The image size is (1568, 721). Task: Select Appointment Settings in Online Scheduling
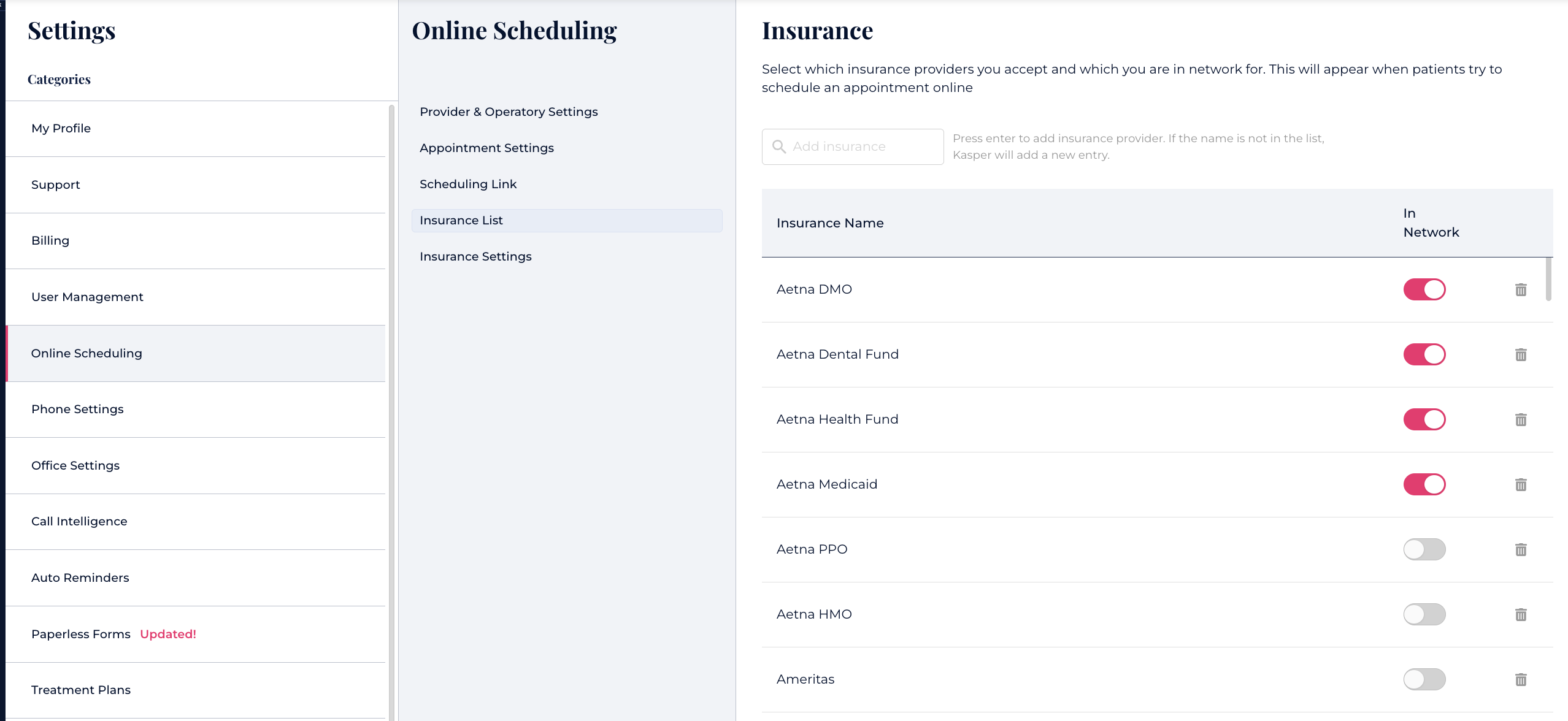[x=486, y=148]
